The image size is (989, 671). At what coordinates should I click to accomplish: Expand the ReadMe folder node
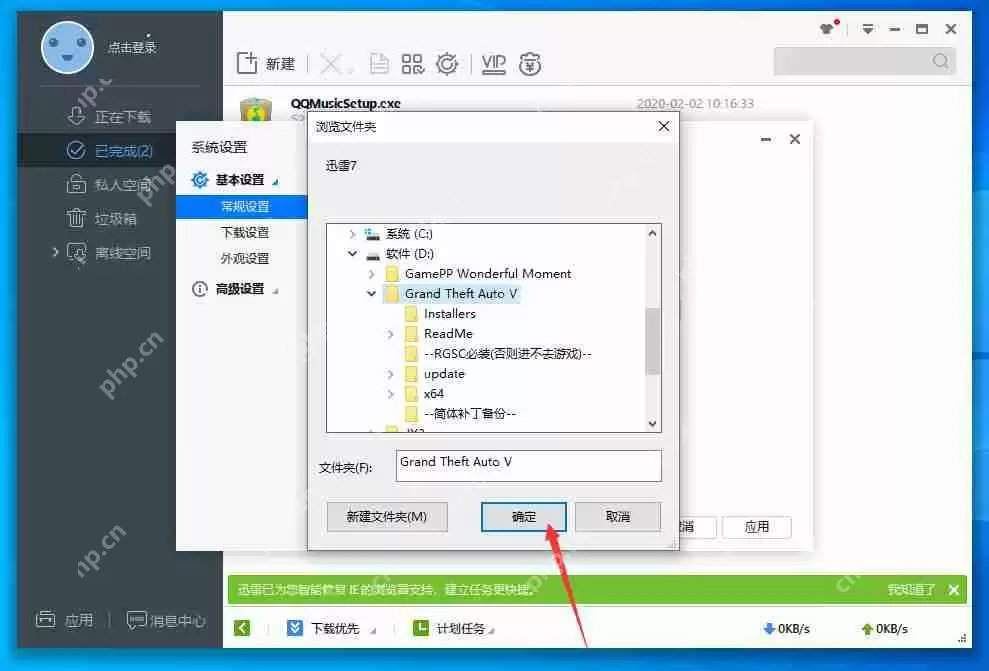point(390,334)
